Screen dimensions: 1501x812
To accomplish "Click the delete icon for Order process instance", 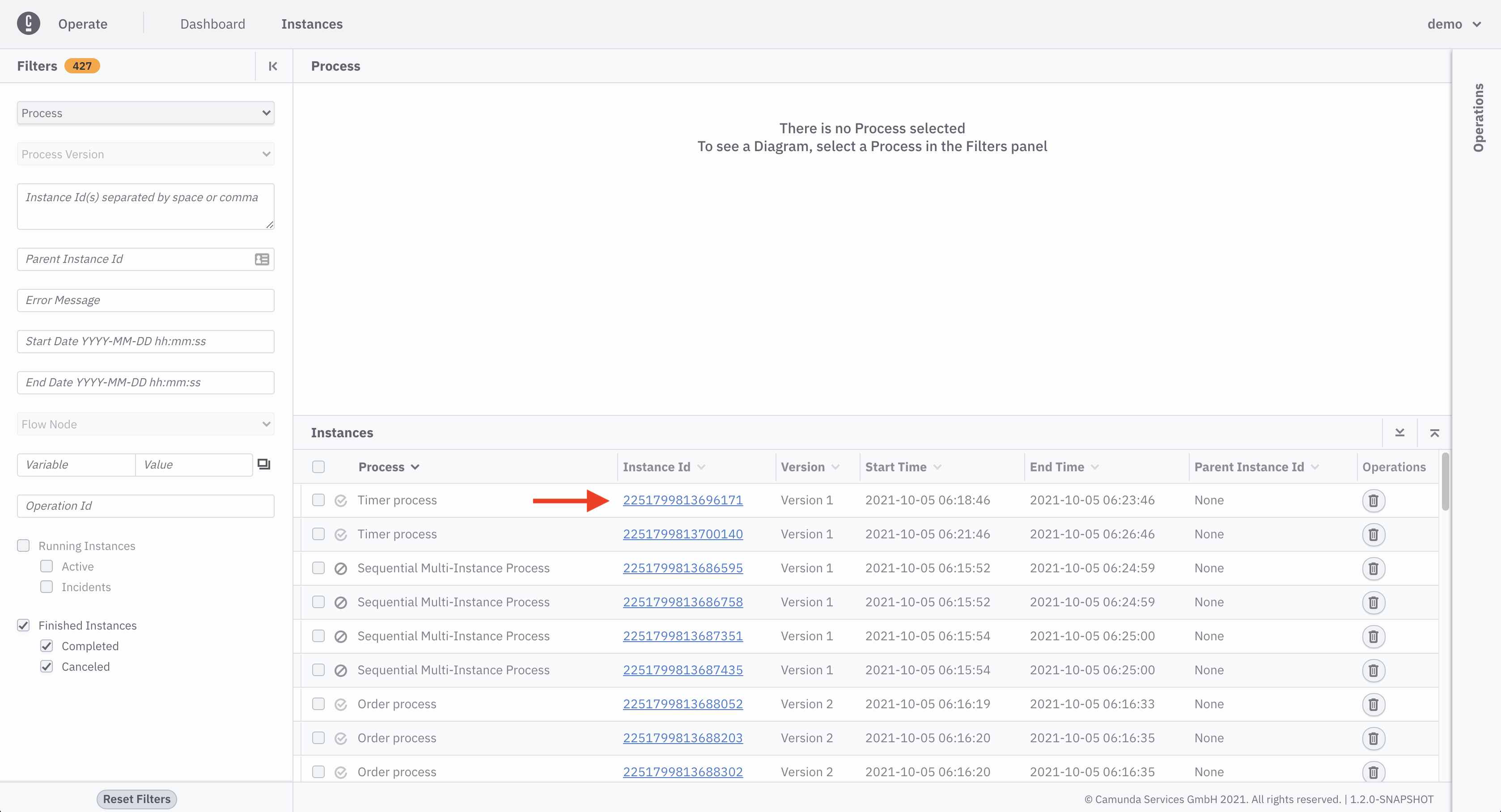I will (1374, 704).
